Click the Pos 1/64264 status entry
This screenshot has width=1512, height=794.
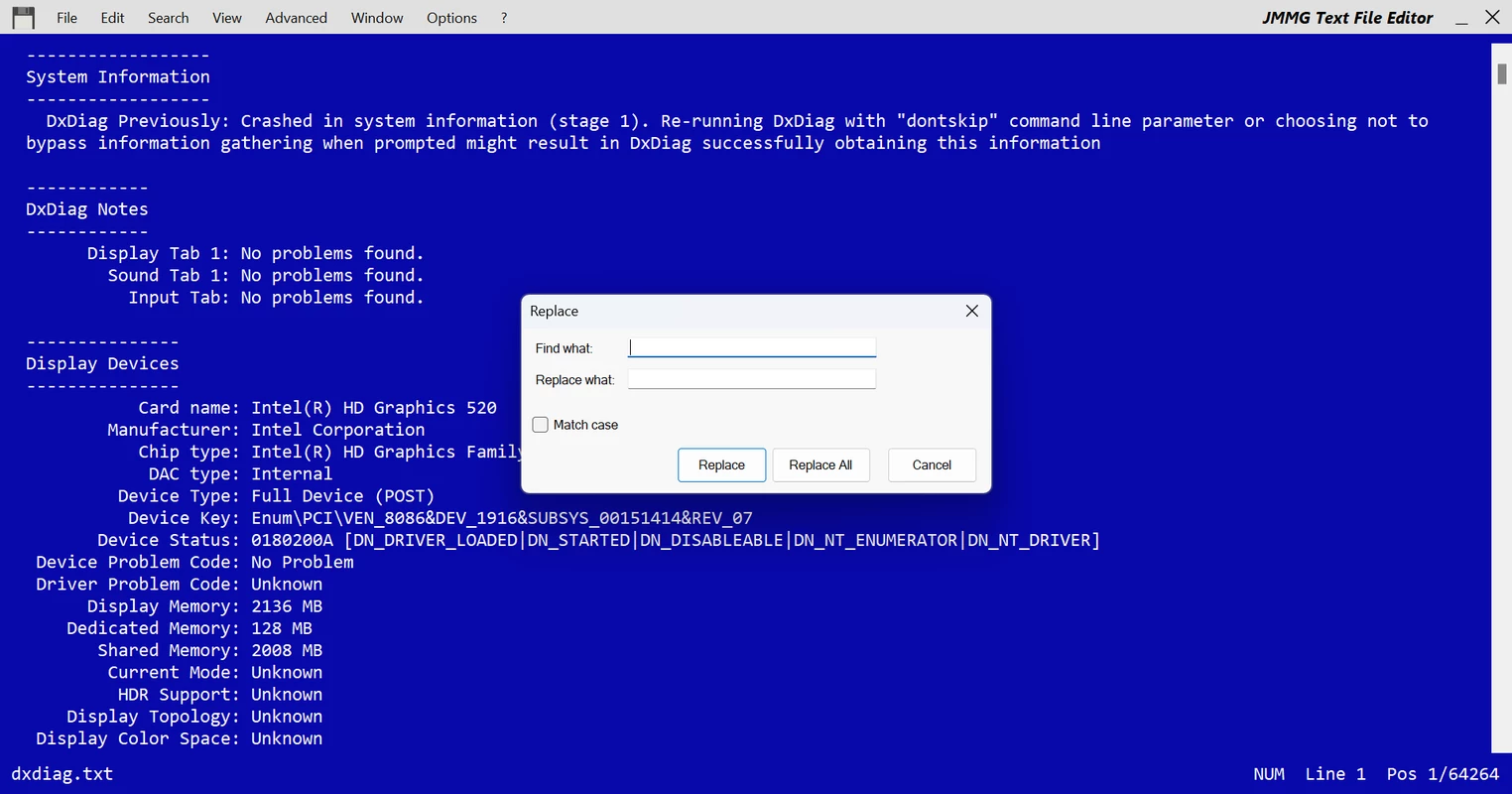click(x=1443, y=774)
